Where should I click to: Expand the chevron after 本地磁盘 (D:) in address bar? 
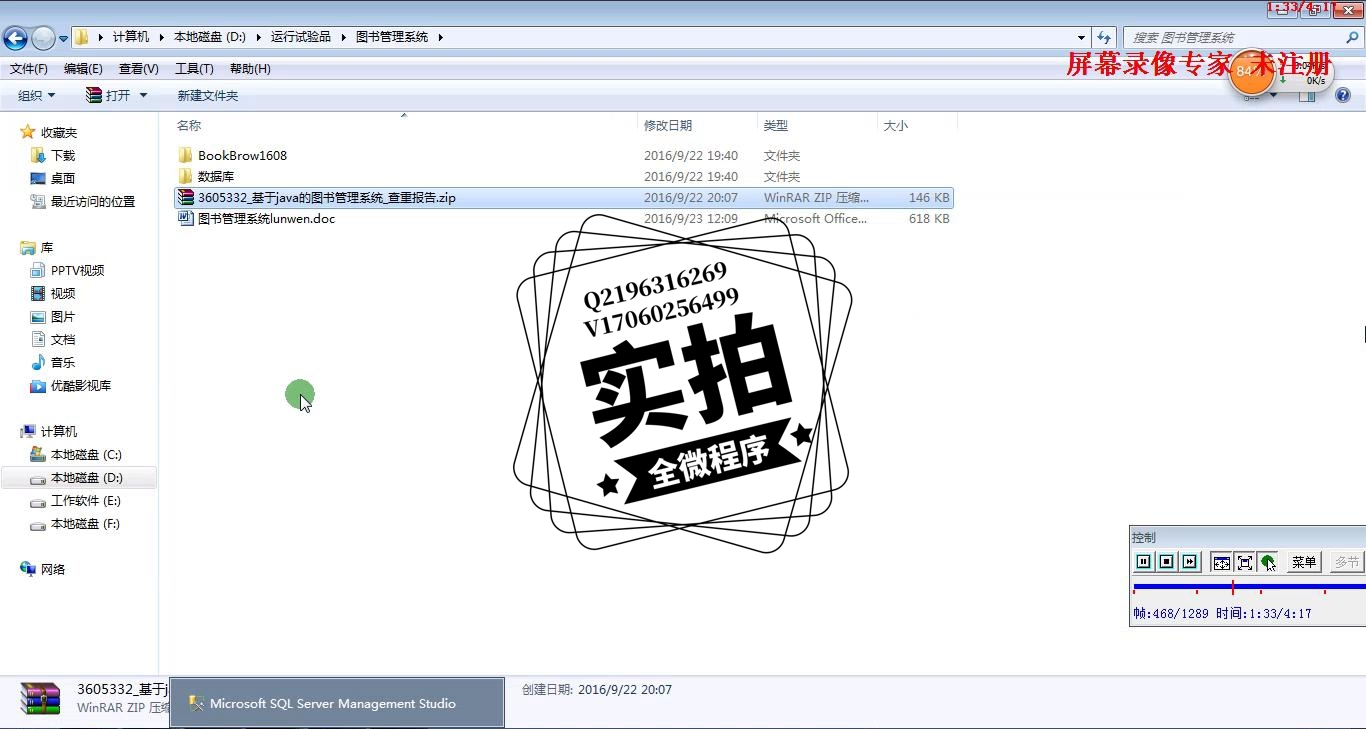257,37
